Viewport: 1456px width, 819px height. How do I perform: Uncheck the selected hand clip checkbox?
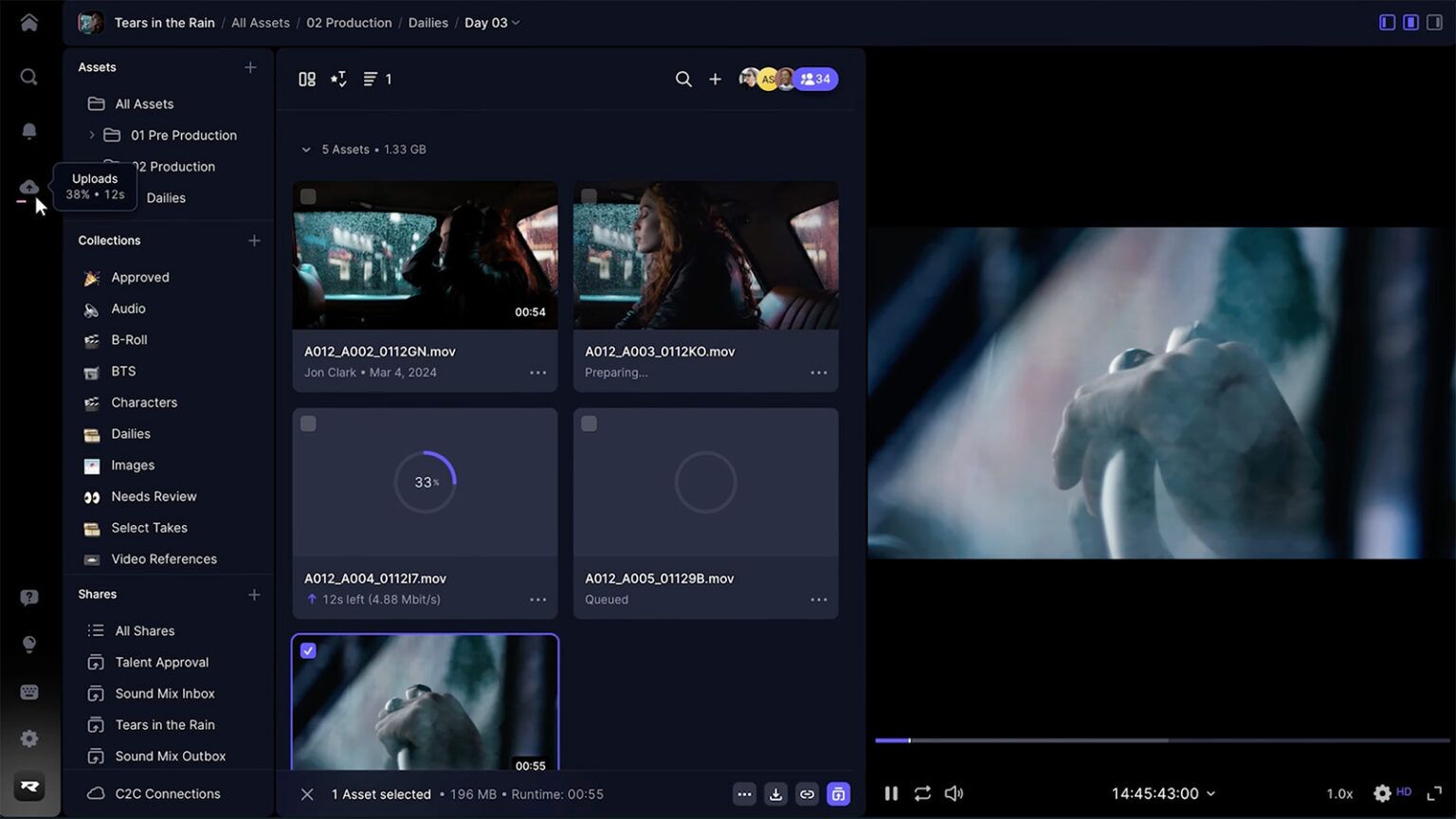308,650
